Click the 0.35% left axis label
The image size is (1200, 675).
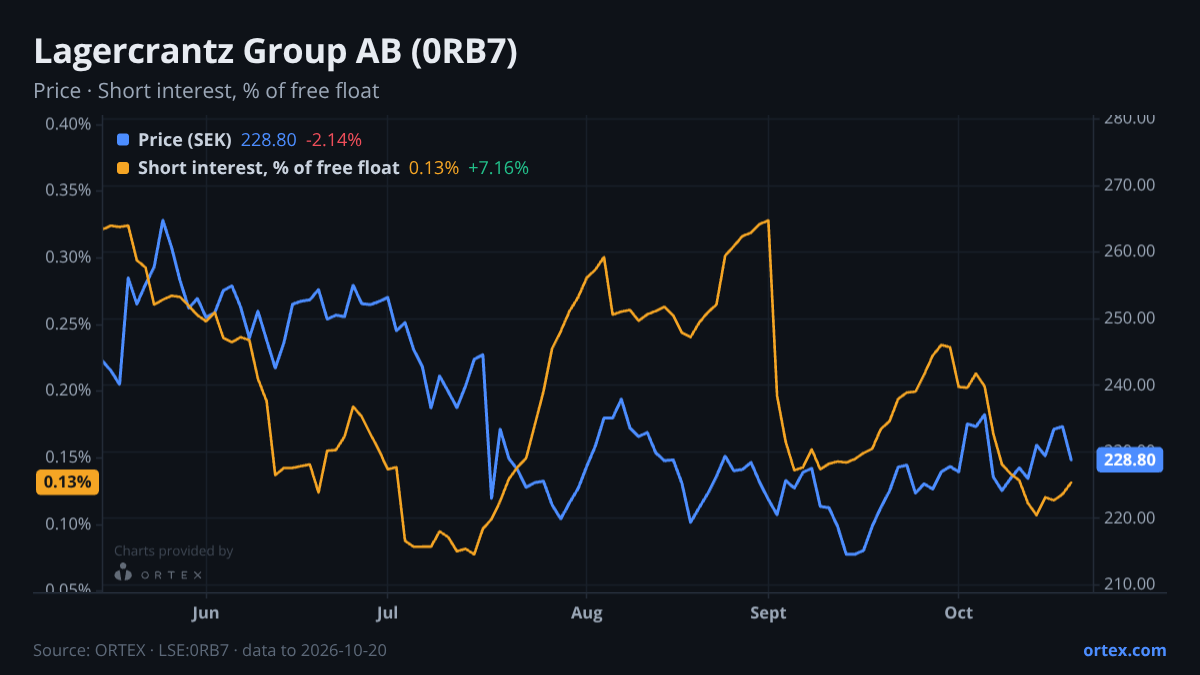point(68,190)
